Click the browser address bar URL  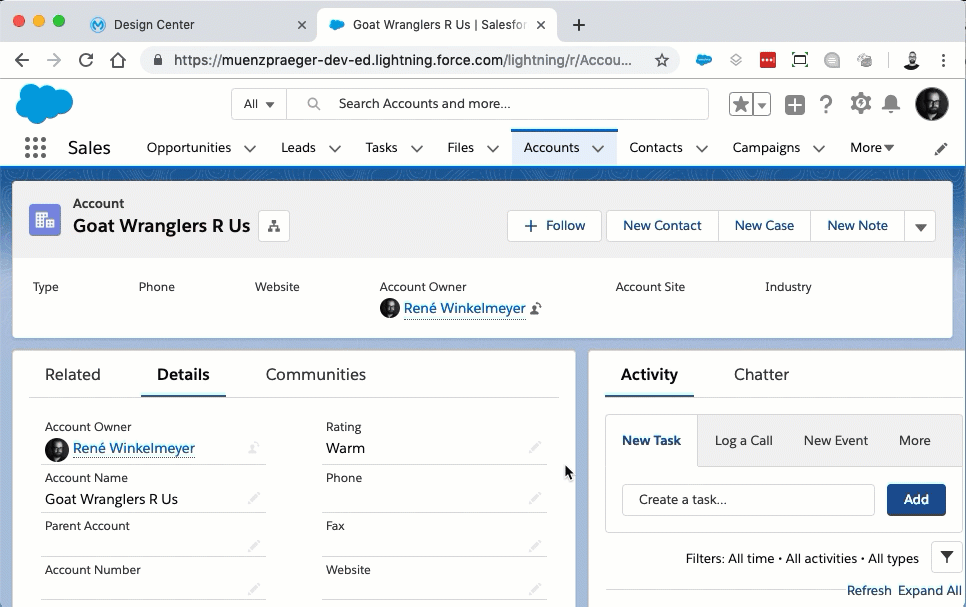pos(402,60)
